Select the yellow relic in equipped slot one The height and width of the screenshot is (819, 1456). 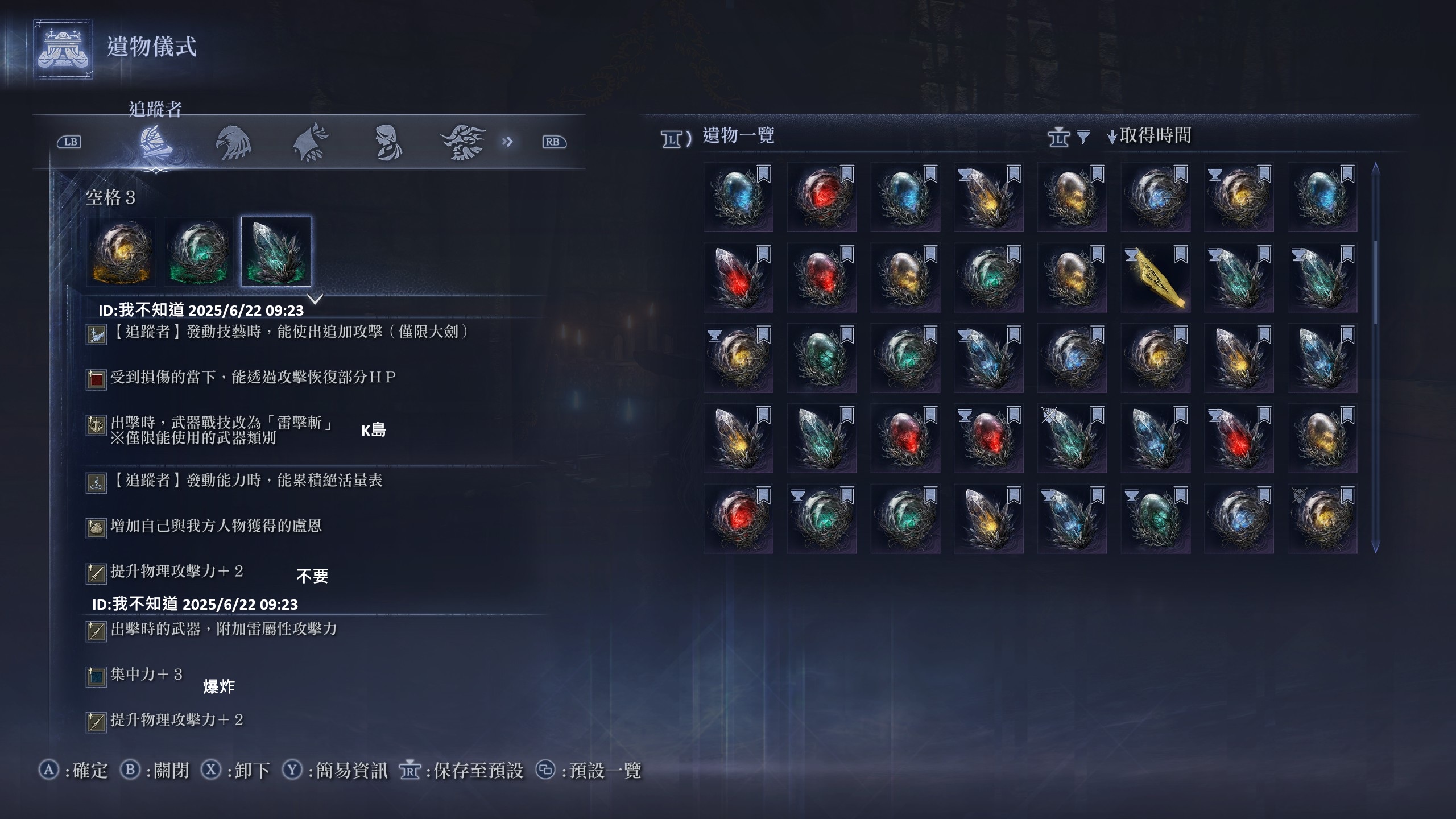121,251
